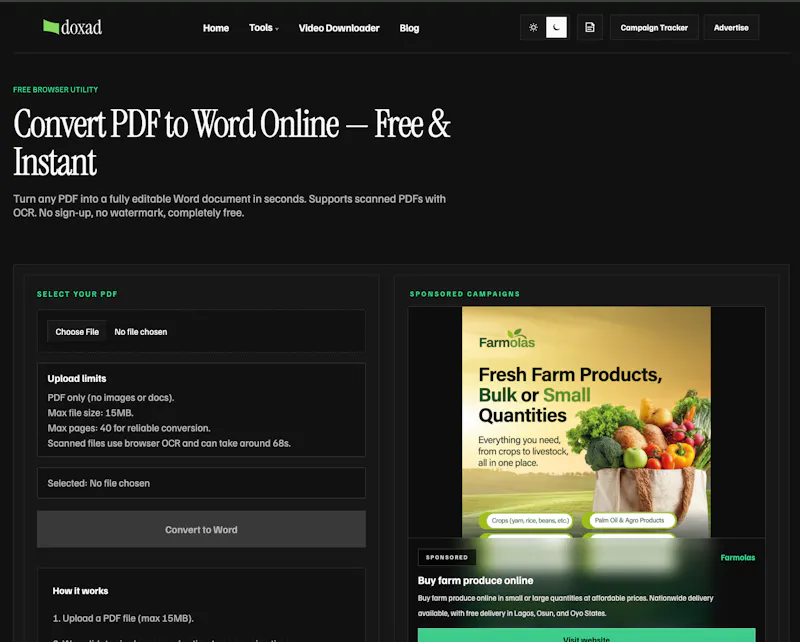This screenshot has width=800, height=642.
Task: Open the Blog page
Action: point(409,28)
